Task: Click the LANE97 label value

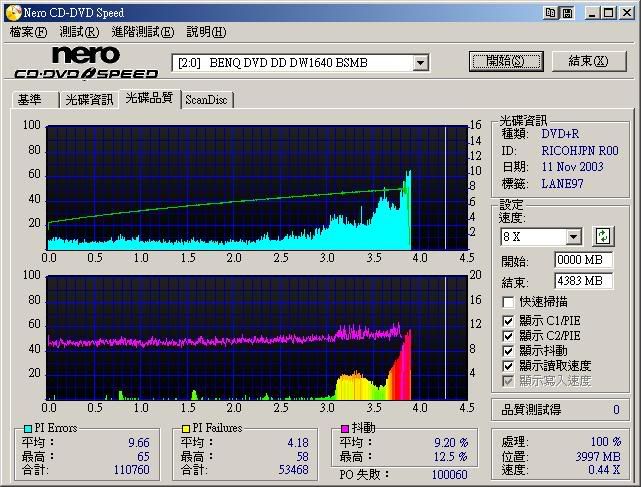Action: 563,184
